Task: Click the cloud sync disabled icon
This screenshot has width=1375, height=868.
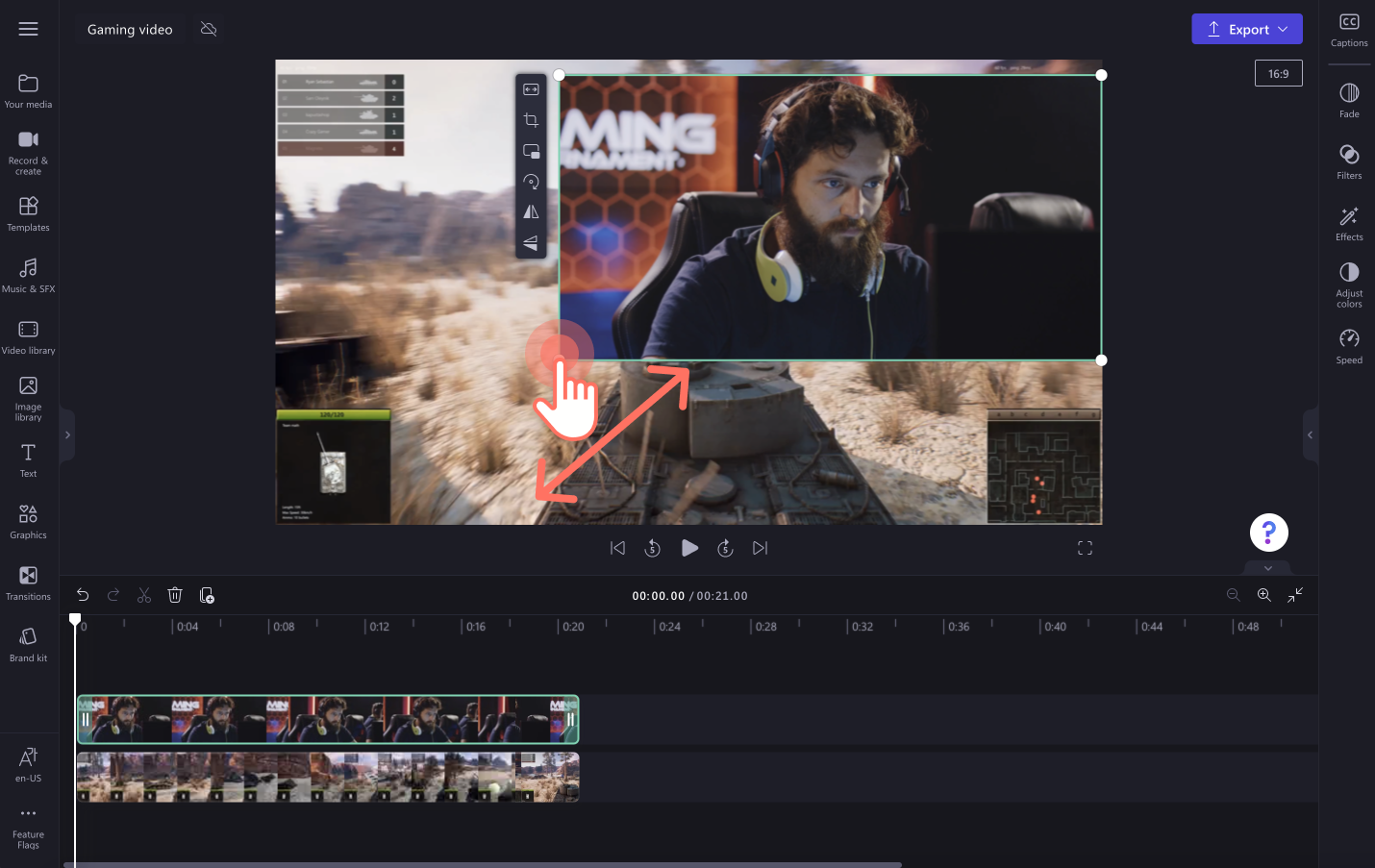Action: click(209, 29)
